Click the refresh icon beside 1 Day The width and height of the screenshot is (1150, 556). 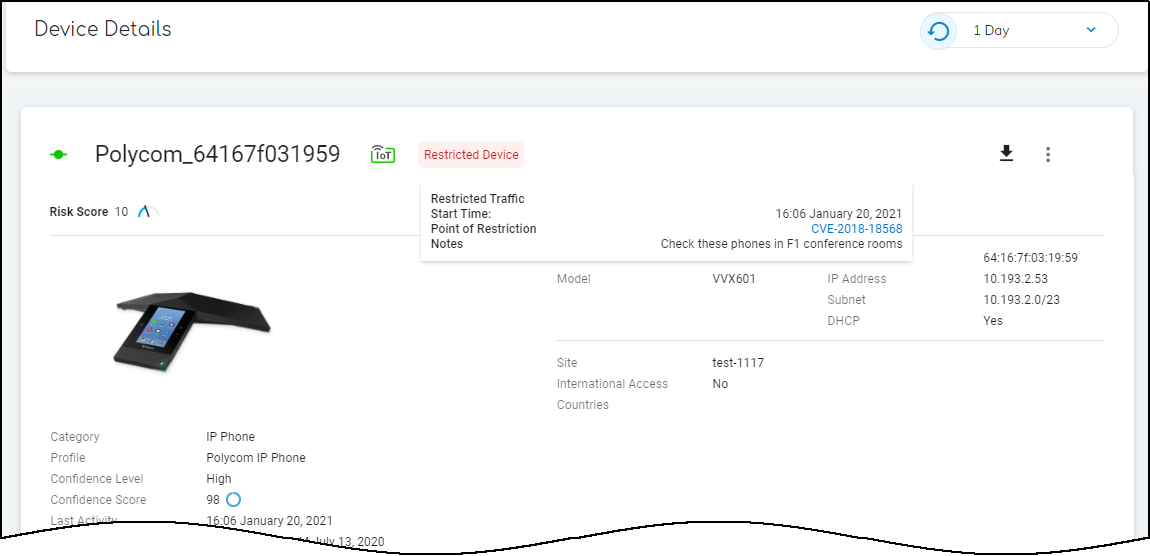click(939, 31)
